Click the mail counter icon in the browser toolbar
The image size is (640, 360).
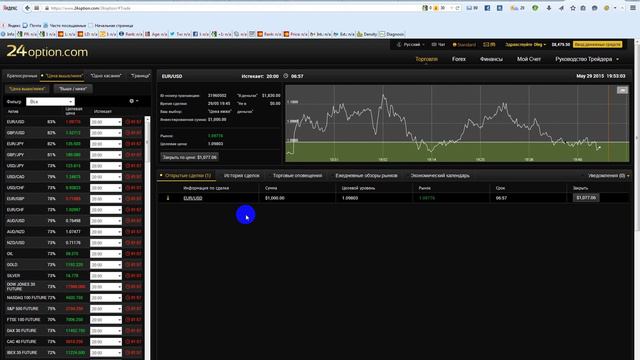pos(472,8)
